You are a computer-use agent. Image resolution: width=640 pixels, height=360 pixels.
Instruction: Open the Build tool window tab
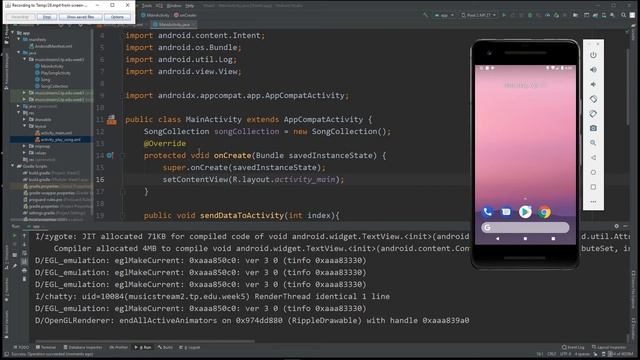[x=166, y=347]
